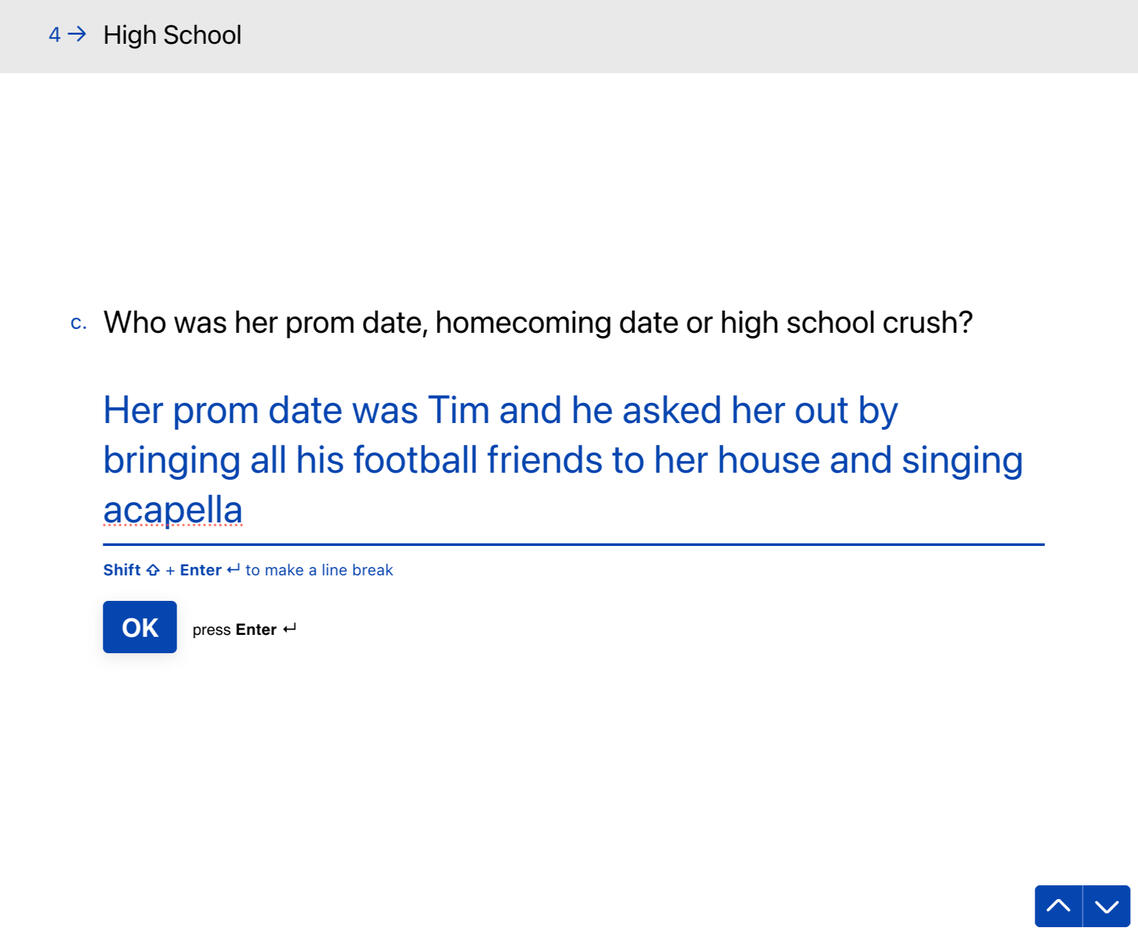Go to next question with down chevron

[x=1106, y=906]
